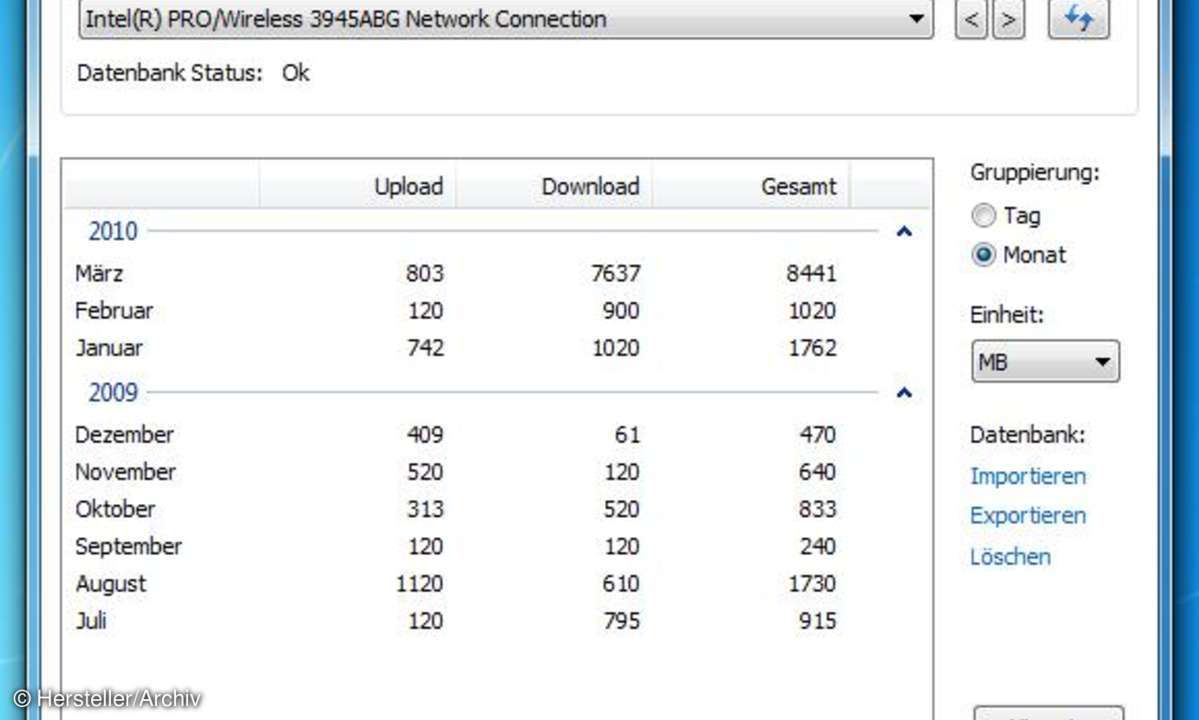
Task: Click the 795 download value for Juli
Action: click(x=621, y=621)
